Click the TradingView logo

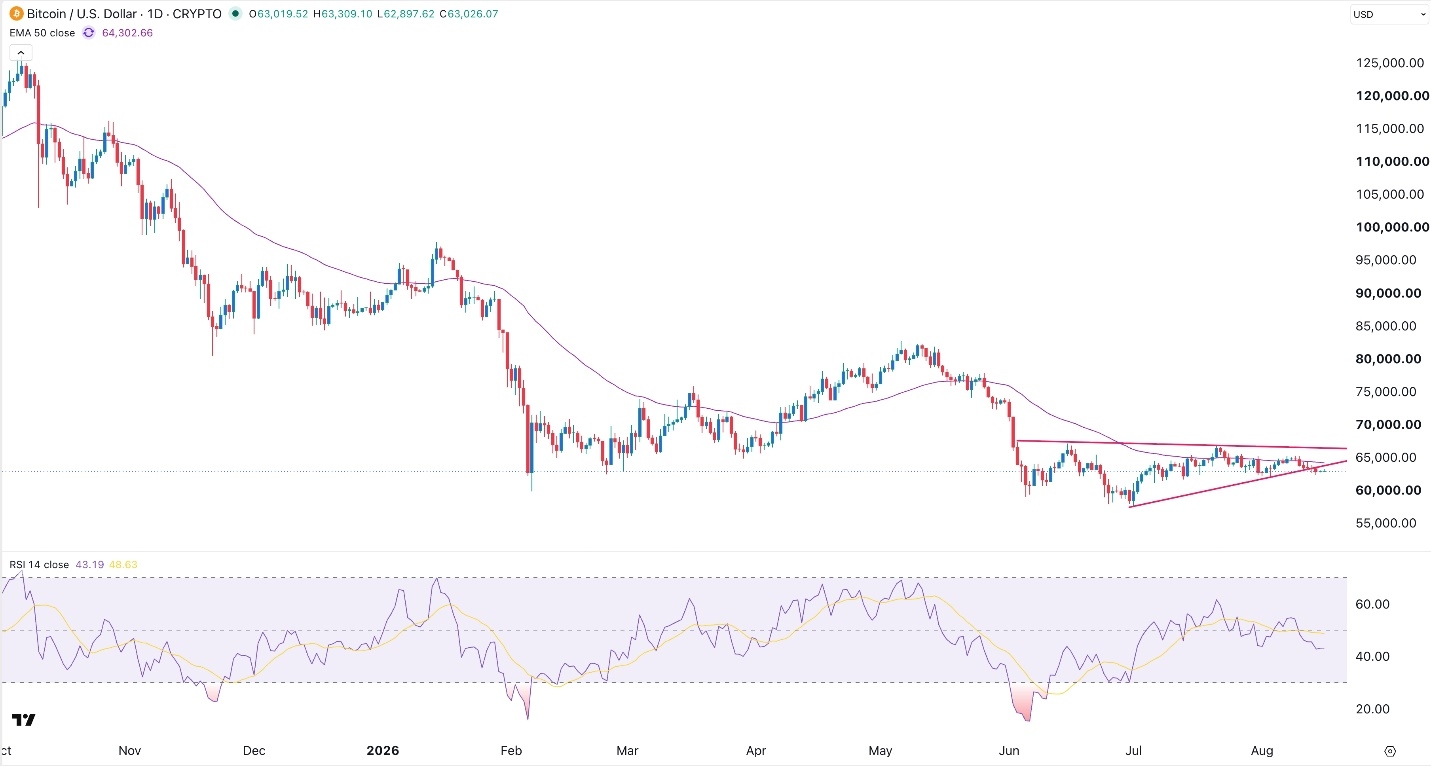pyautogui.click(x=24, y=720)
